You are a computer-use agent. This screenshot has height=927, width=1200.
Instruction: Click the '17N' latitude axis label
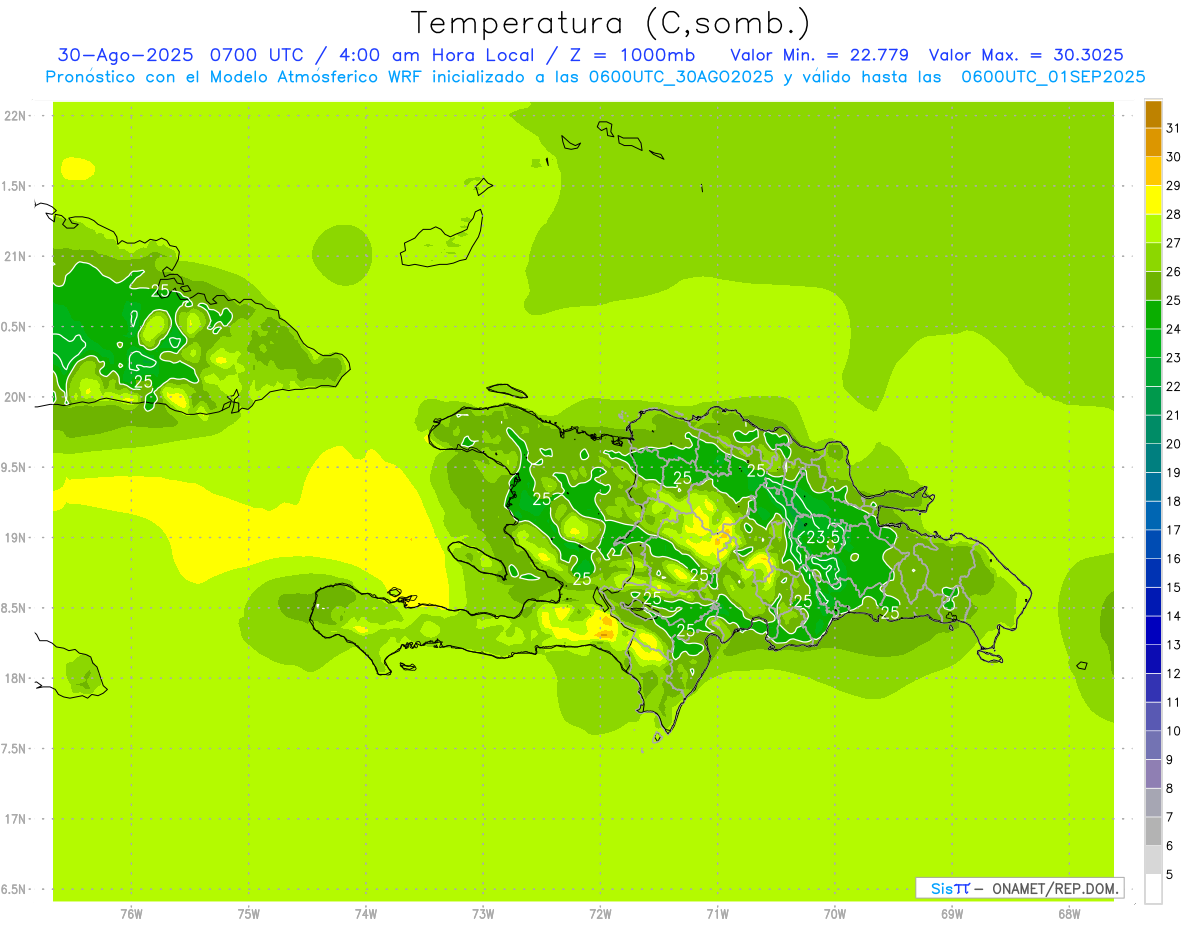point(16,819)
